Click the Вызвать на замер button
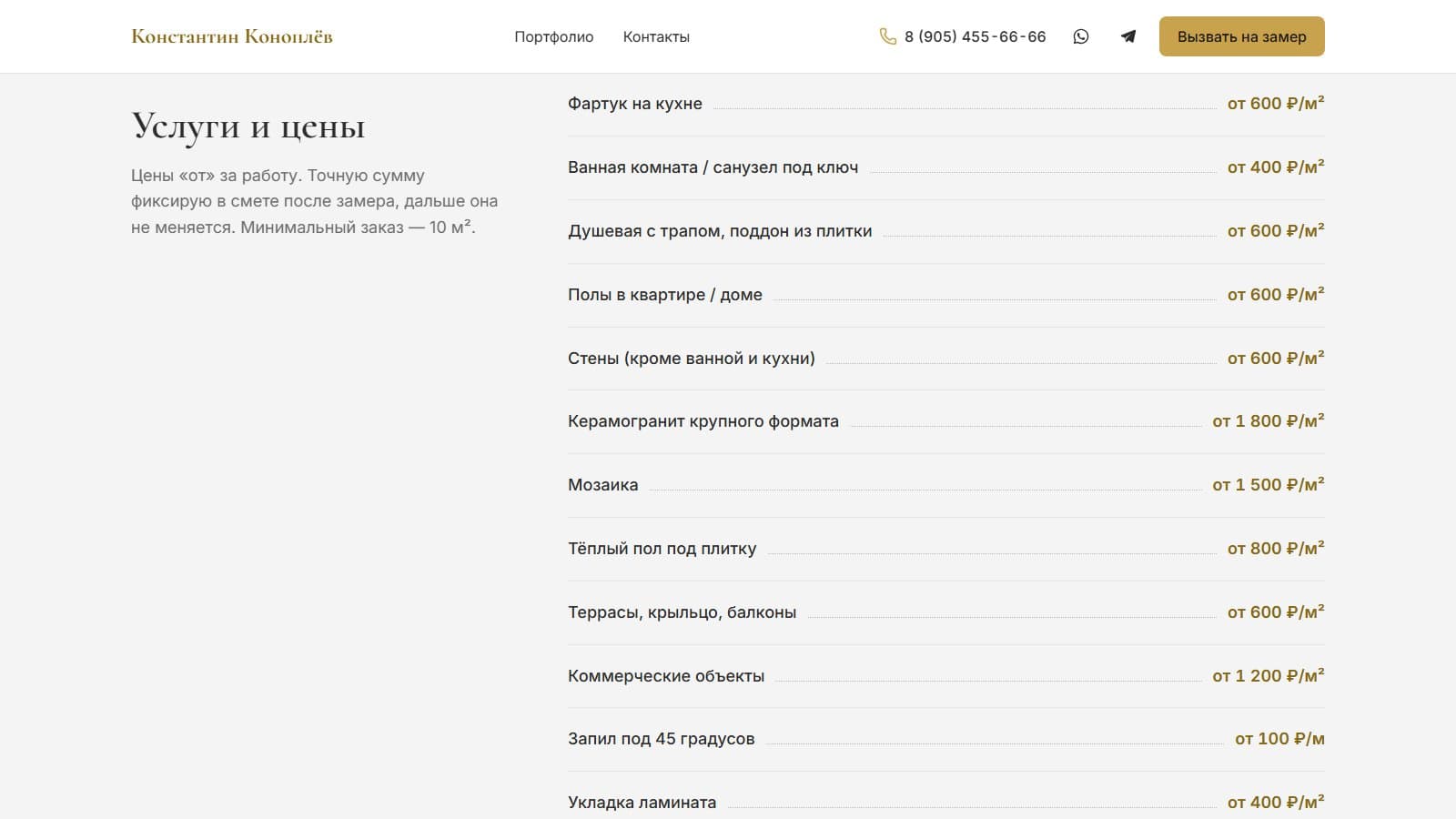1456x819 pixels. pos(1241,36)
